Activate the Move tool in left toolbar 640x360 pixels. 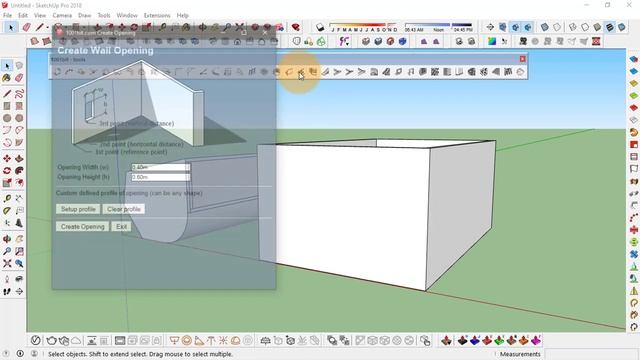tap(7, 158)
